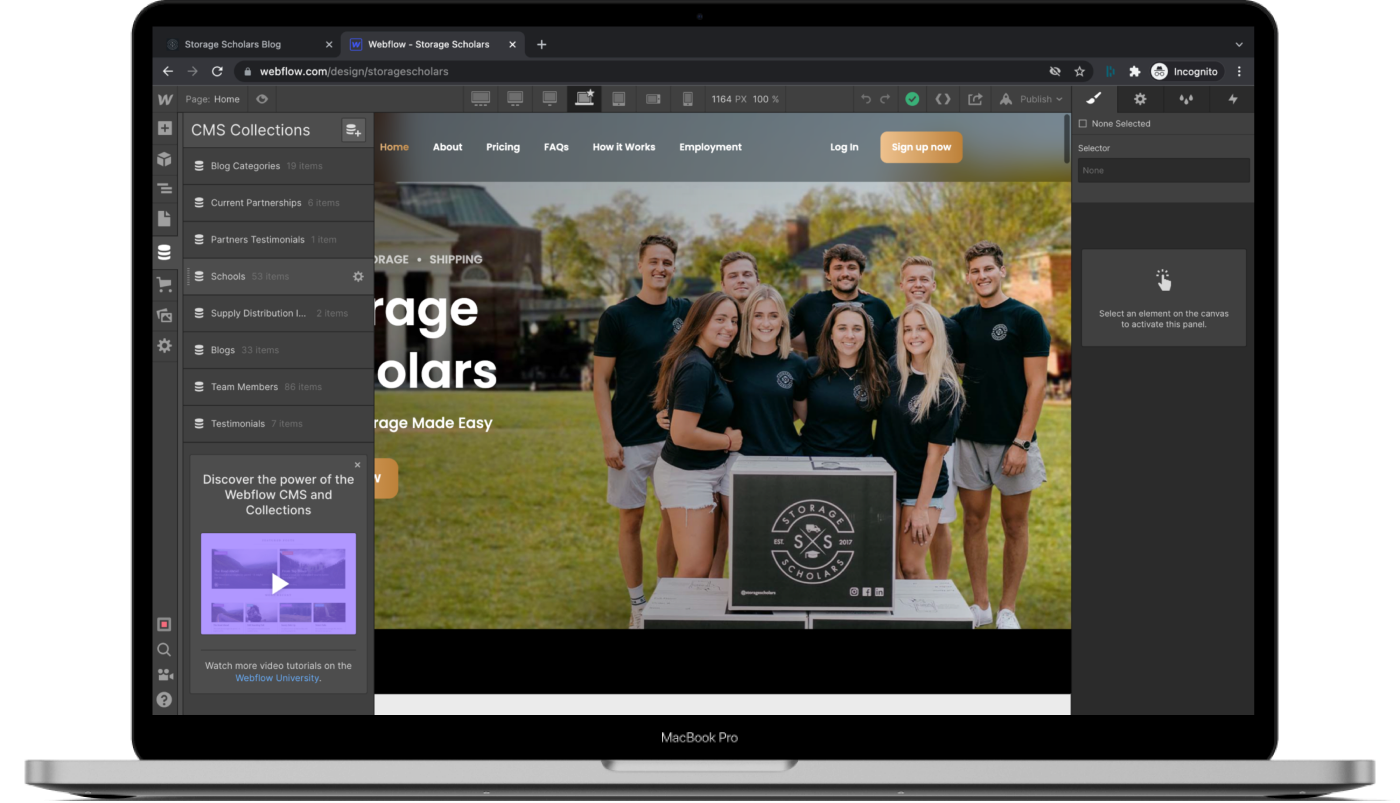Select the mobile portrait breakpoint
This screenshot has width=1400, height=803.
point(687,99)
